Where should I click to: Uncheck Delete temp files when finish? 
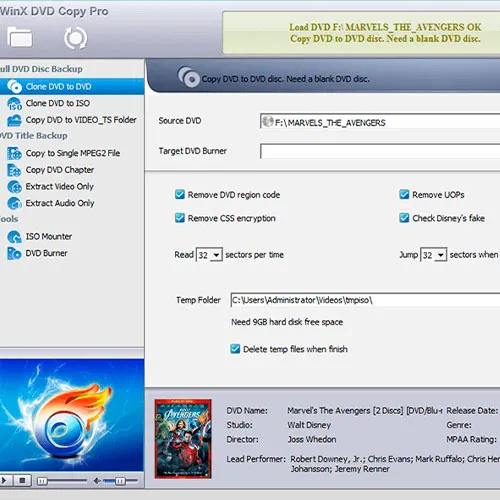[235, 349]
